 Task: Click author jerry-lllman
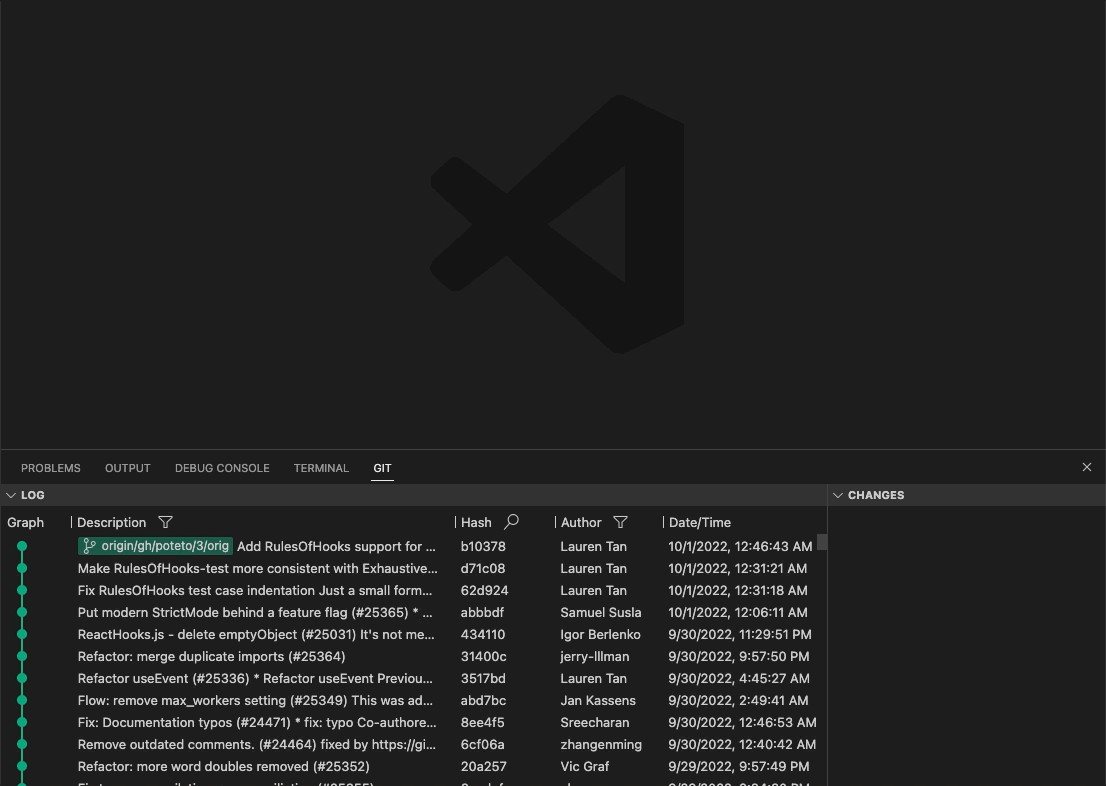(595, 656)
